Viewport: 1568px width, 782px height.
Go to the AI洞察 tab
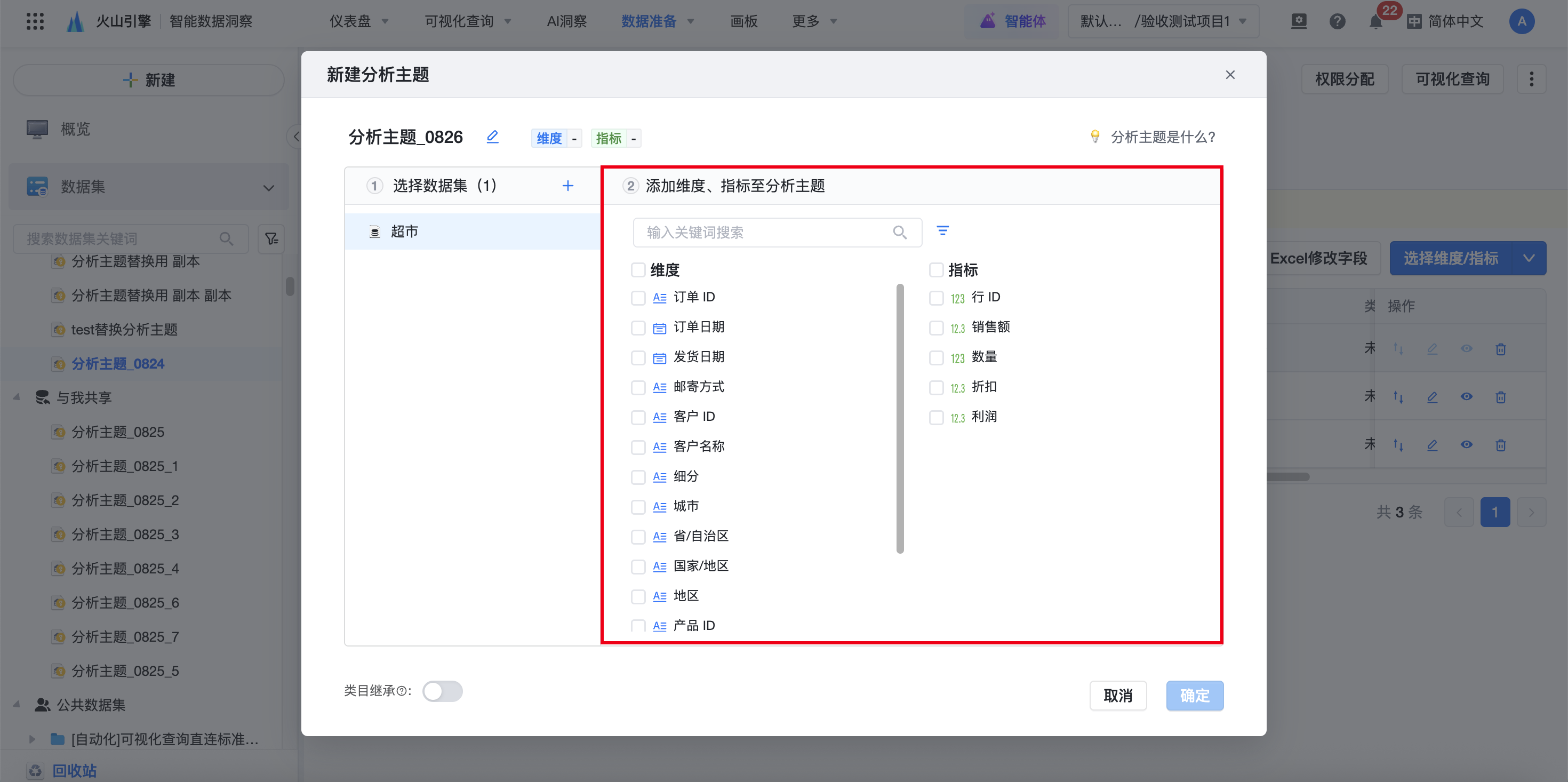[x=566, y=21]
